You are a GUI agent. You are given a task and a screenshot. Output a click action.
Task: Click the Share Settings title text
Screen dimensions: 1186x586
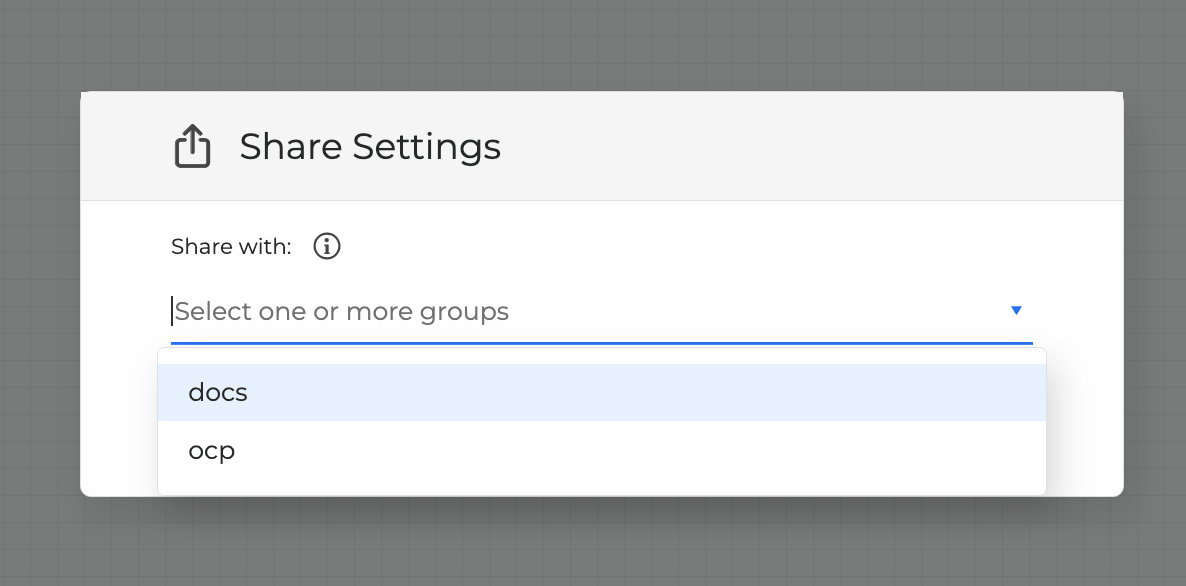pos(370,147)
